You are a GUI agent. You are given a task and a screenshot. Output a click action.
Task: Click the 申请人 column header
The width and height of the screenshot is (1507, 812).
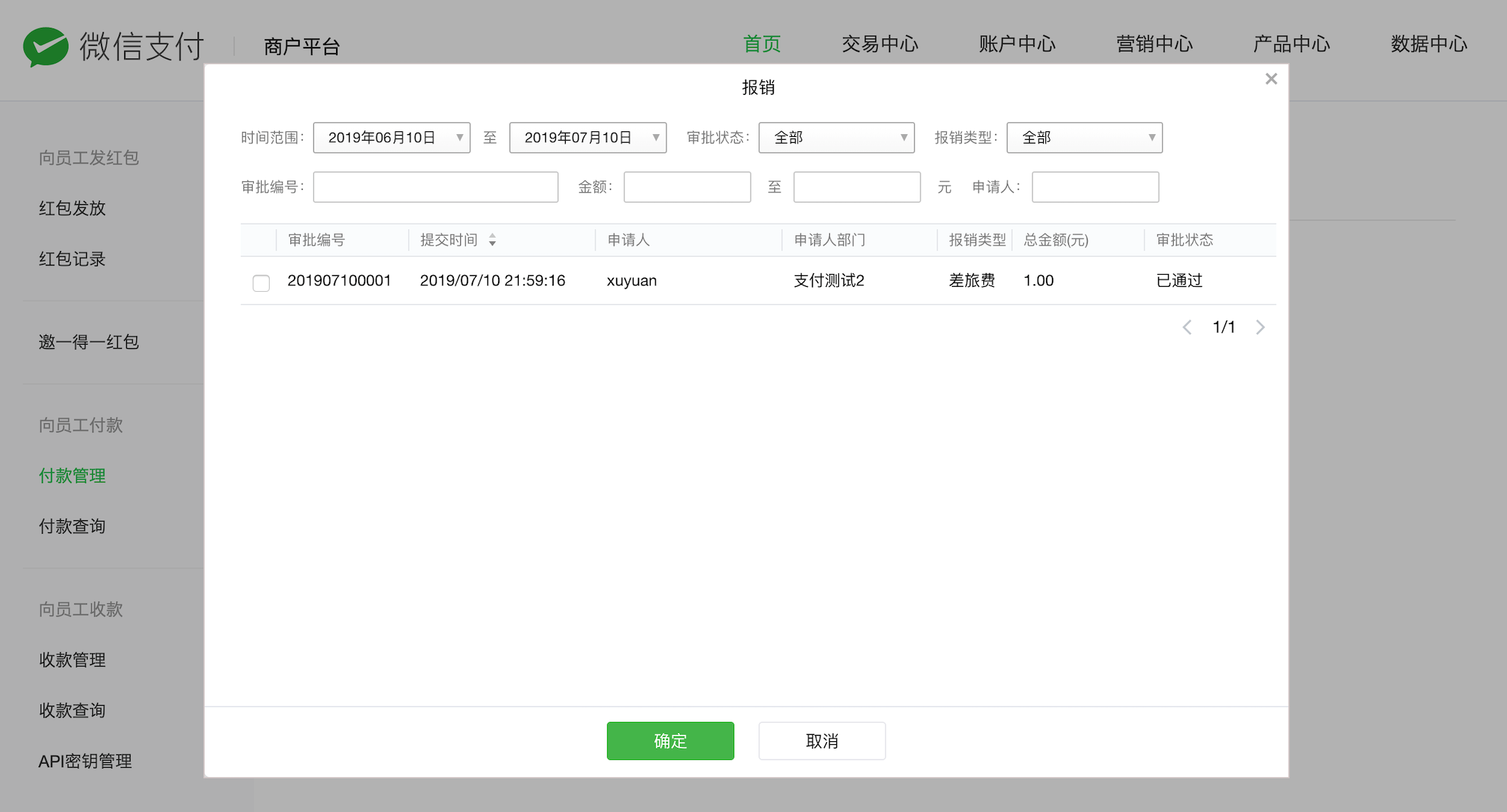tap(628, 240)
